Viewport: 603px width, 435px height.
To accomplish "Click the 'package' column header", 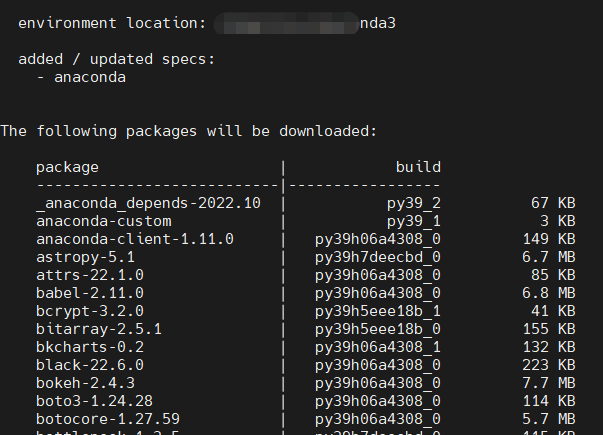I will pyautogui.click(x=67, y=168).
